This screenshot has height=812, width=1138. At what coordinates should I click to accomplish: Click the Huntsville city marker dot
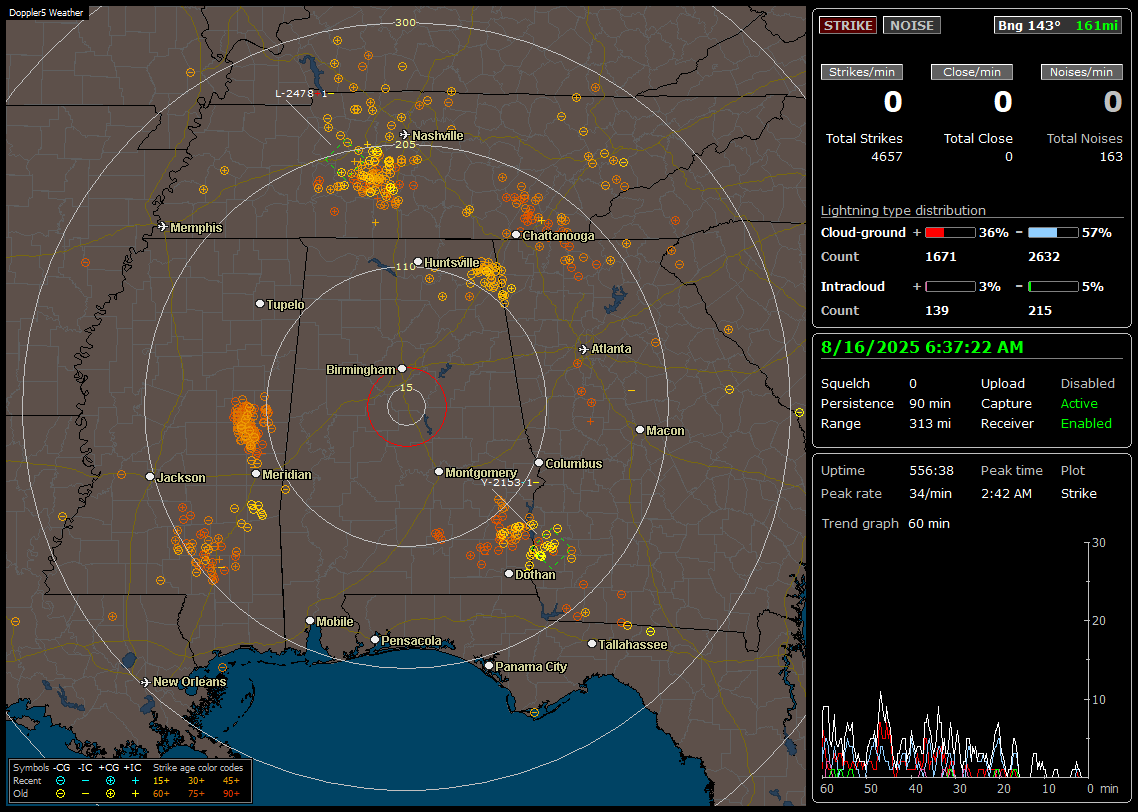[x=418, y=262]
